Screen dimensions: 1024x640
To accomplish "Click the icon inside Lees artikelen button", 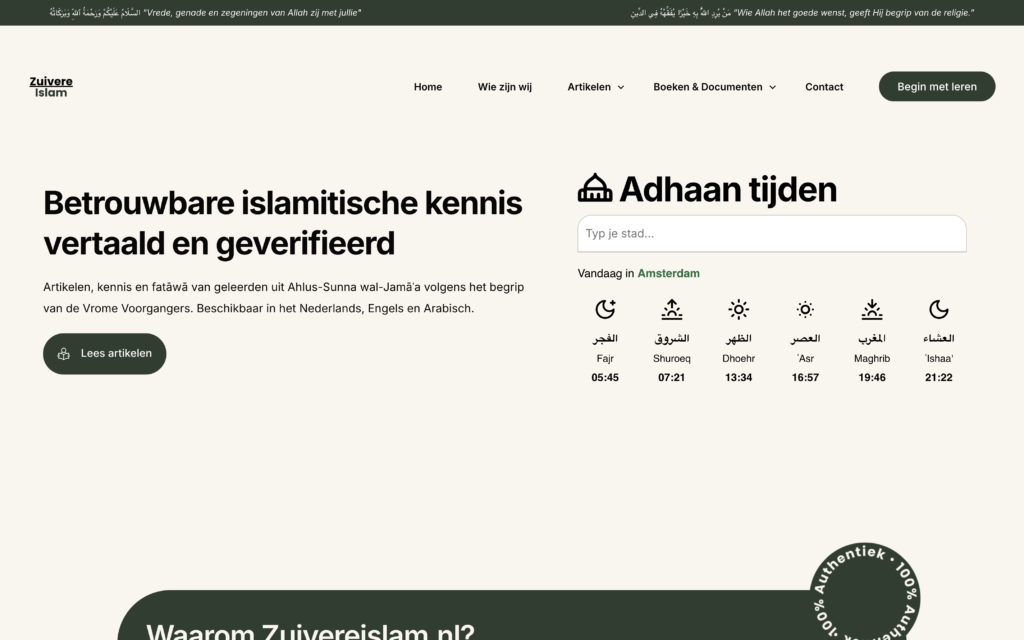I will 63,354.
